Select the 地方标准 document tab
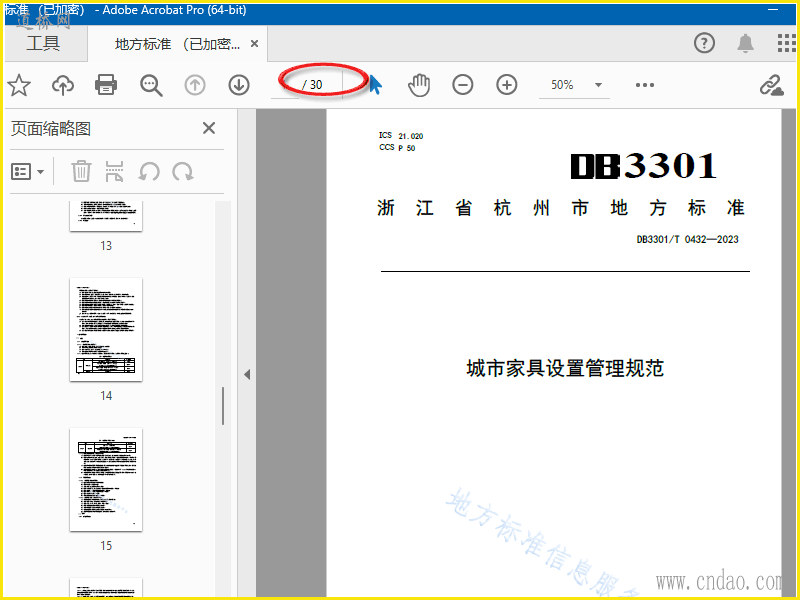The height and width of the screenshot is (600, 800). coord(177,44)
